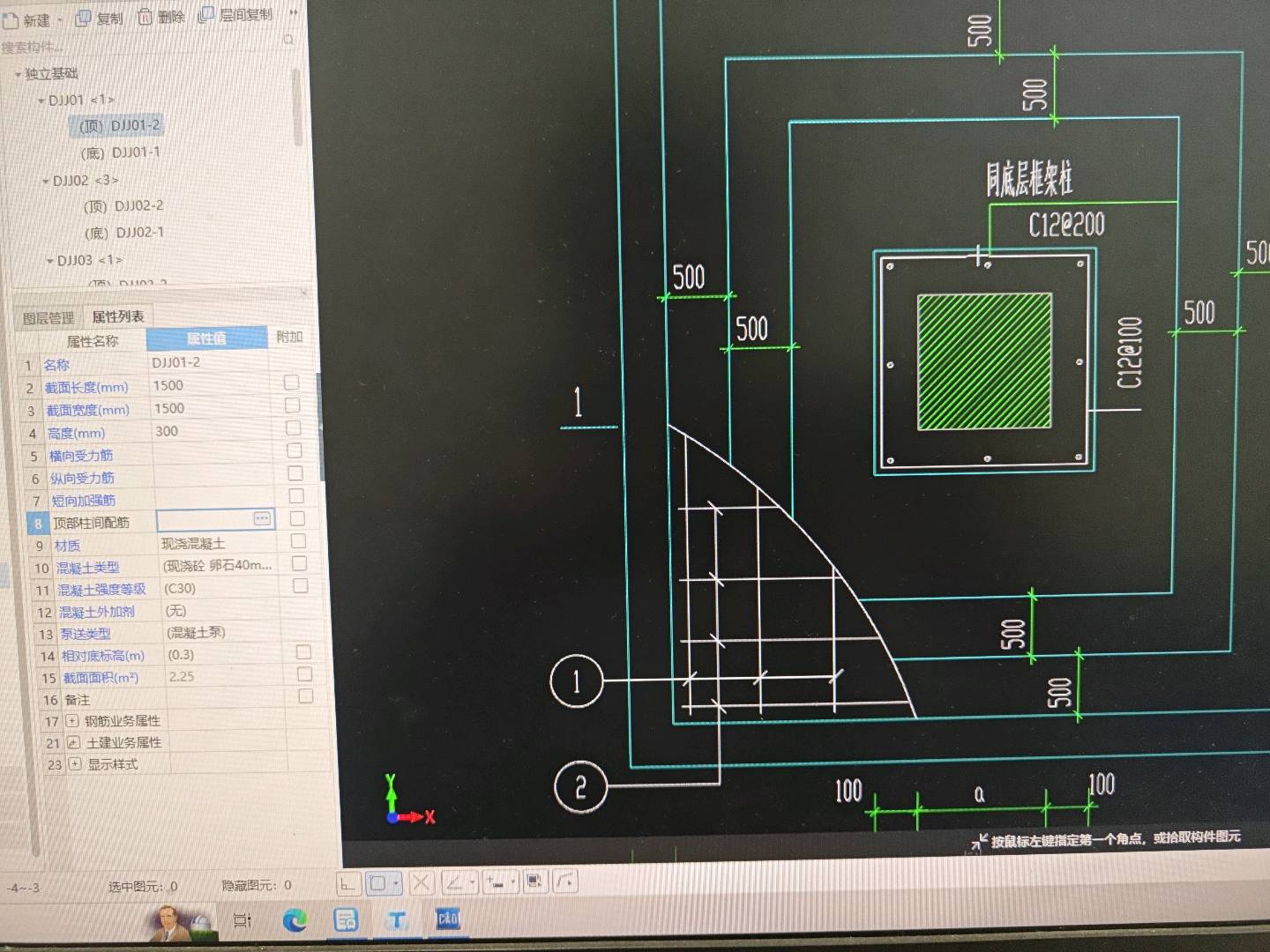This screenshot has height=952, width=1270.
Task: Select (顶) DJJ02-2 in the component tree
Action: (x=123, y=206)
